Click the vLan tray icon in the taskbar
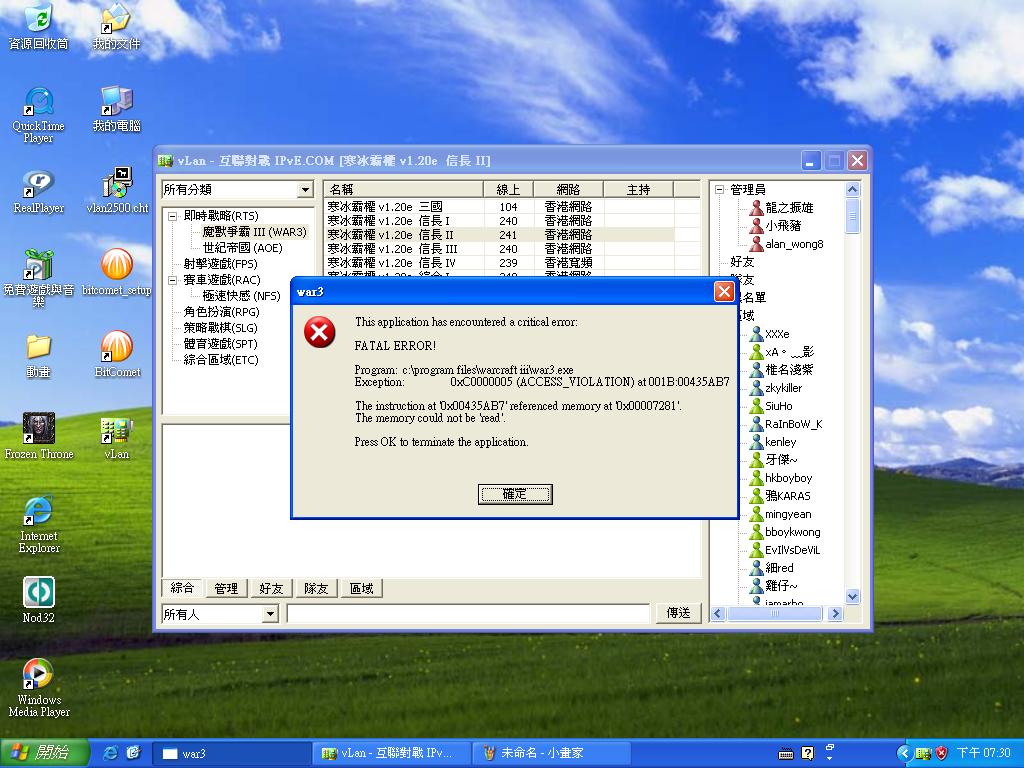1024x768 pixels. [923, 754]
